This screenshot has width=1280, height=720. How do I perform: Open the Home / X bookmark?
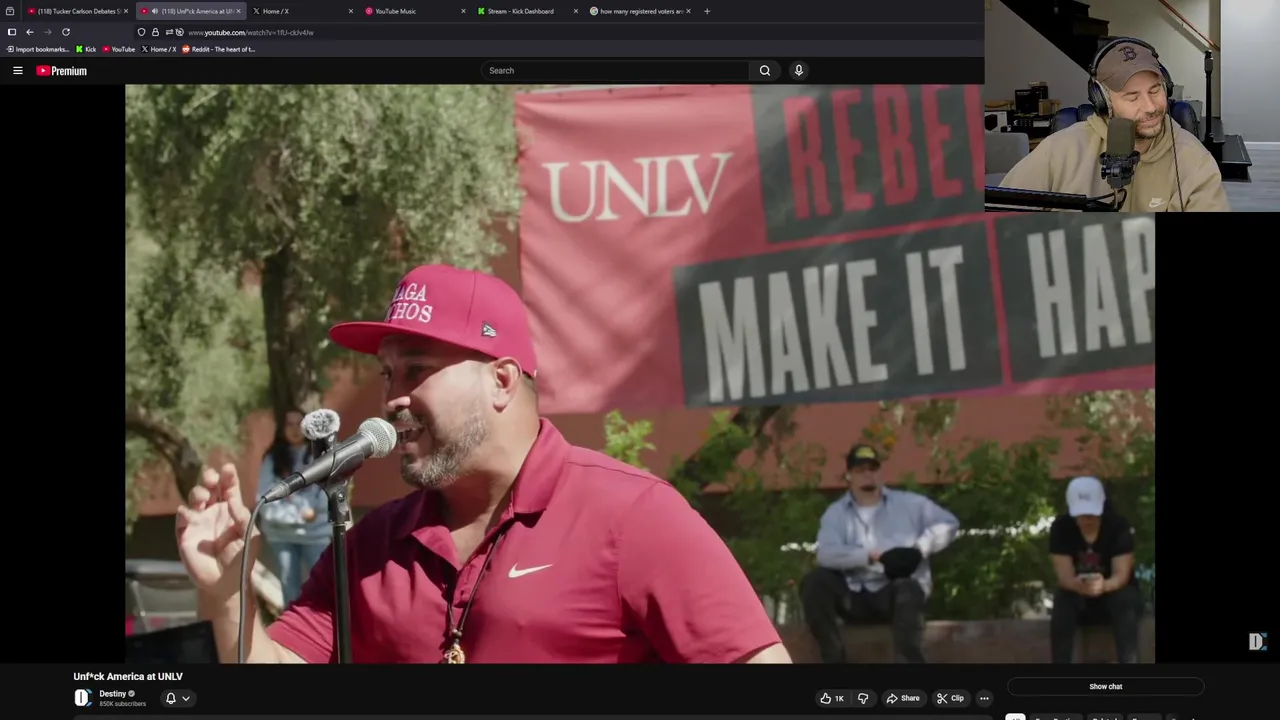click(159, 49)
